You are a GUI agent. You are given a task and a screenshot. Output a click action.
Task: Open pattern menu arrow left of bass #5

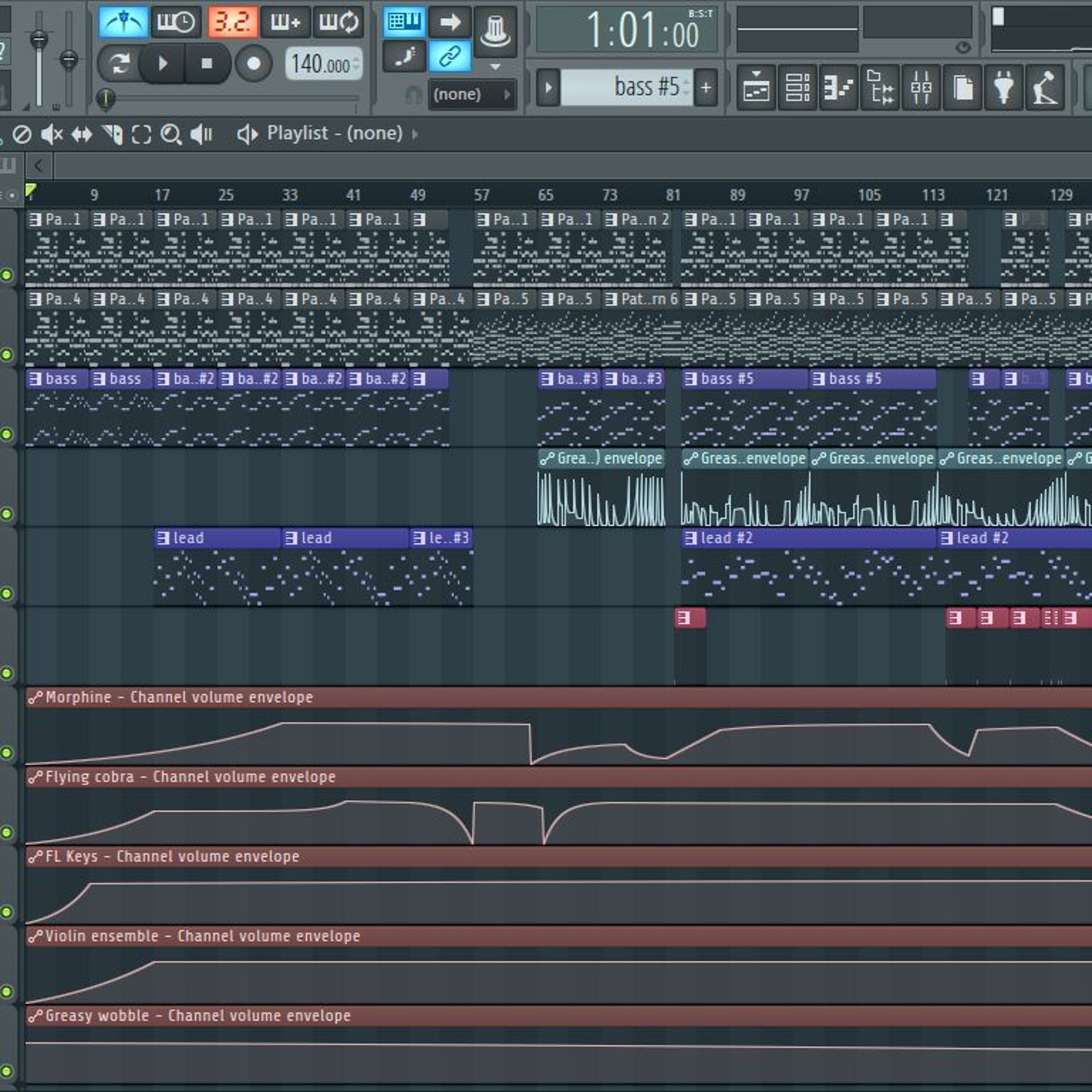pos(548,88)
